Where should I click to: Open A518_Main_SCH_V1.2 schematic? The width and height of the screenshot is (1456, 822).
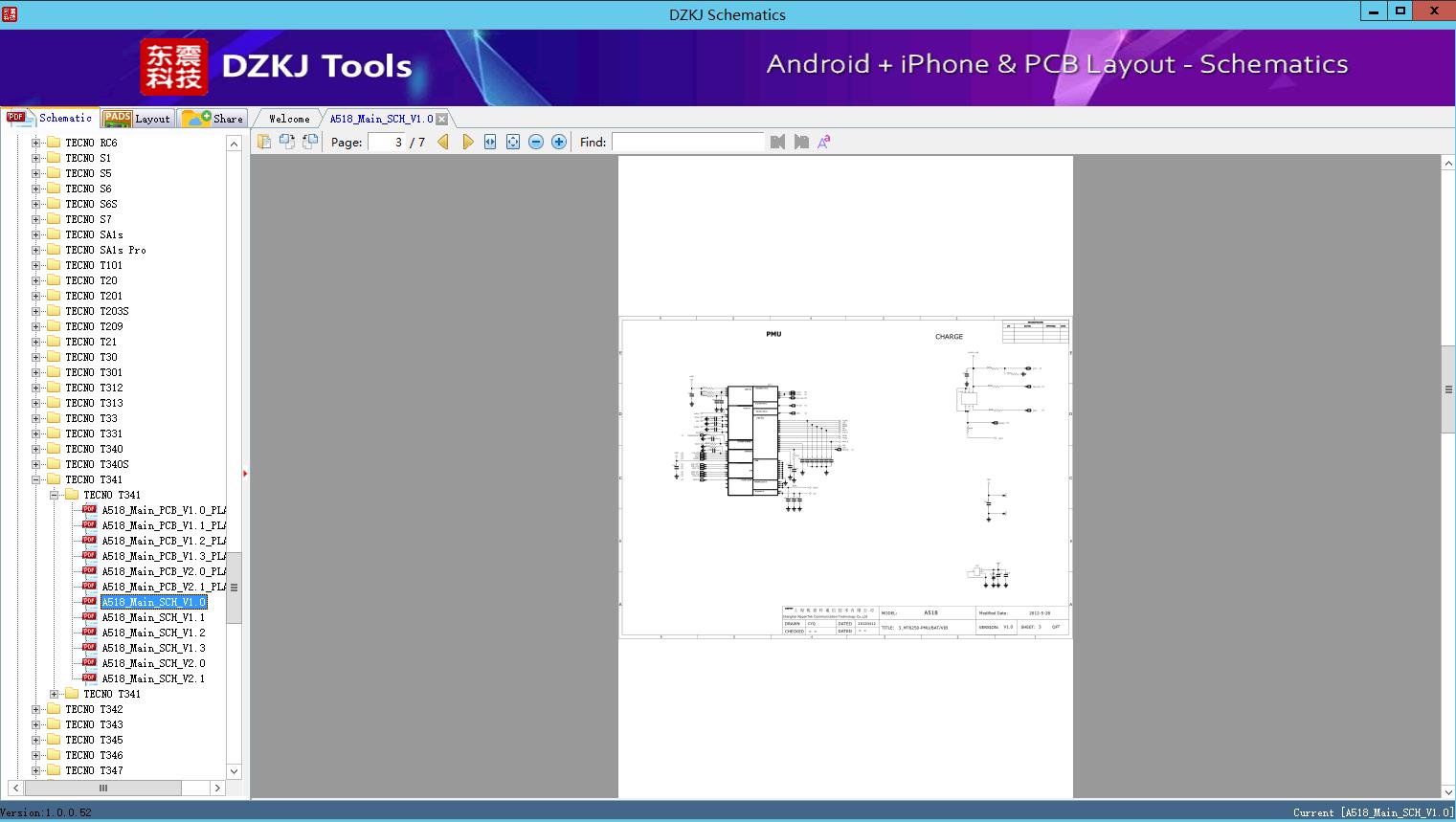coord(154,633)
